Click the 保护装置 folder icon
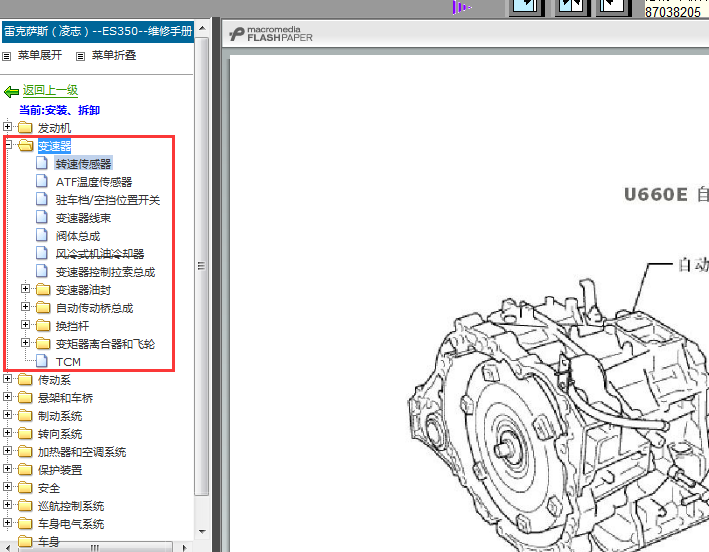This screenshot has width=709, height=552. click(25, 470)
